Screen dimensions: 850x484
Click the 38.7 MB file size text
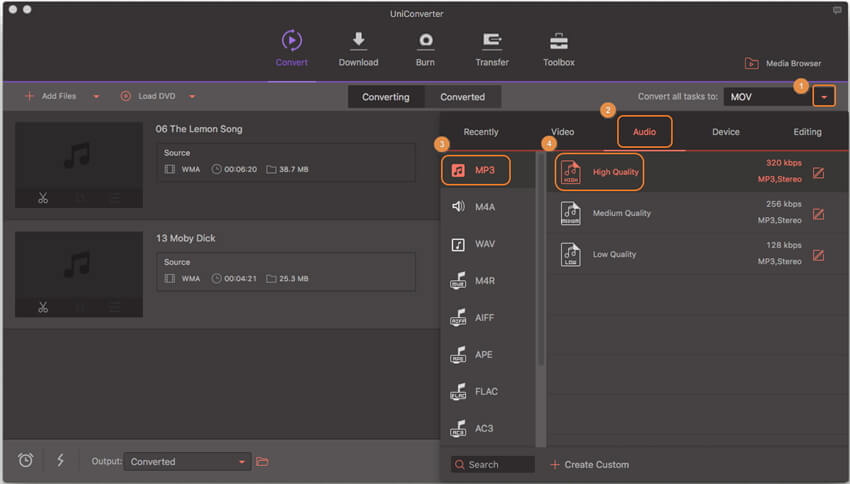pos(294,170)
